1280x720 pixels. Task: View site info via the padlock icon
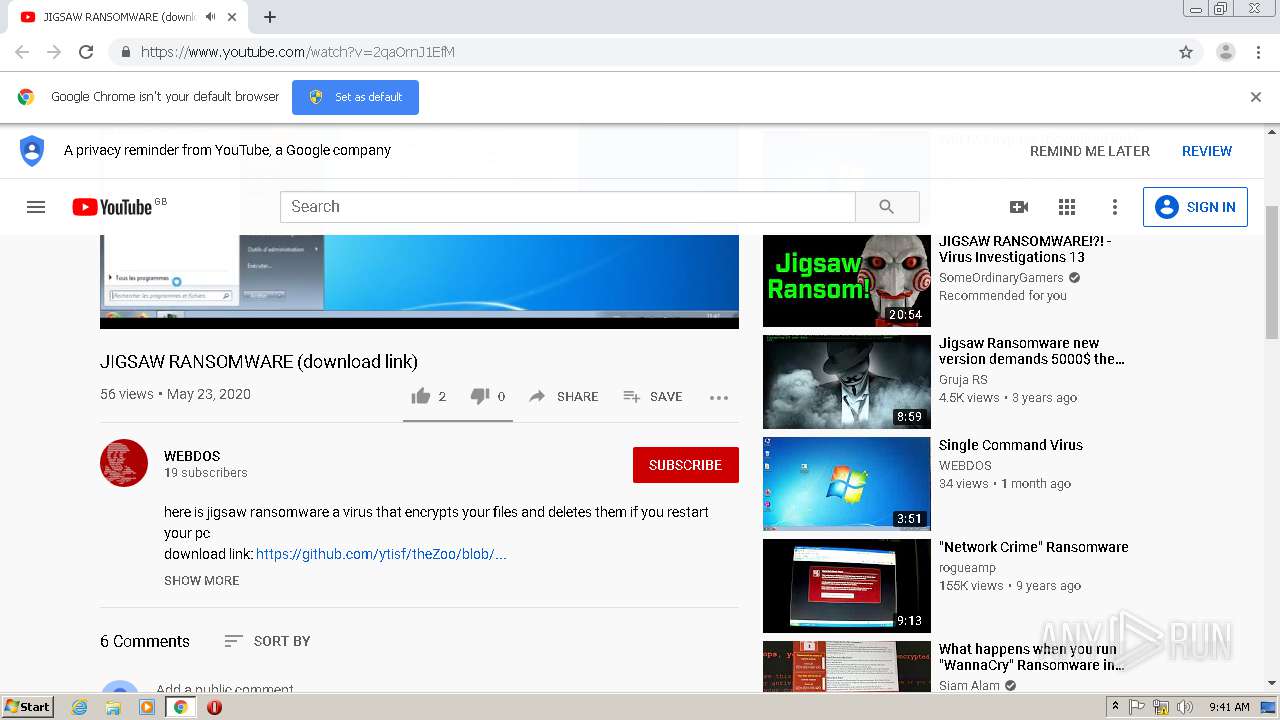[x=125, y=52]
